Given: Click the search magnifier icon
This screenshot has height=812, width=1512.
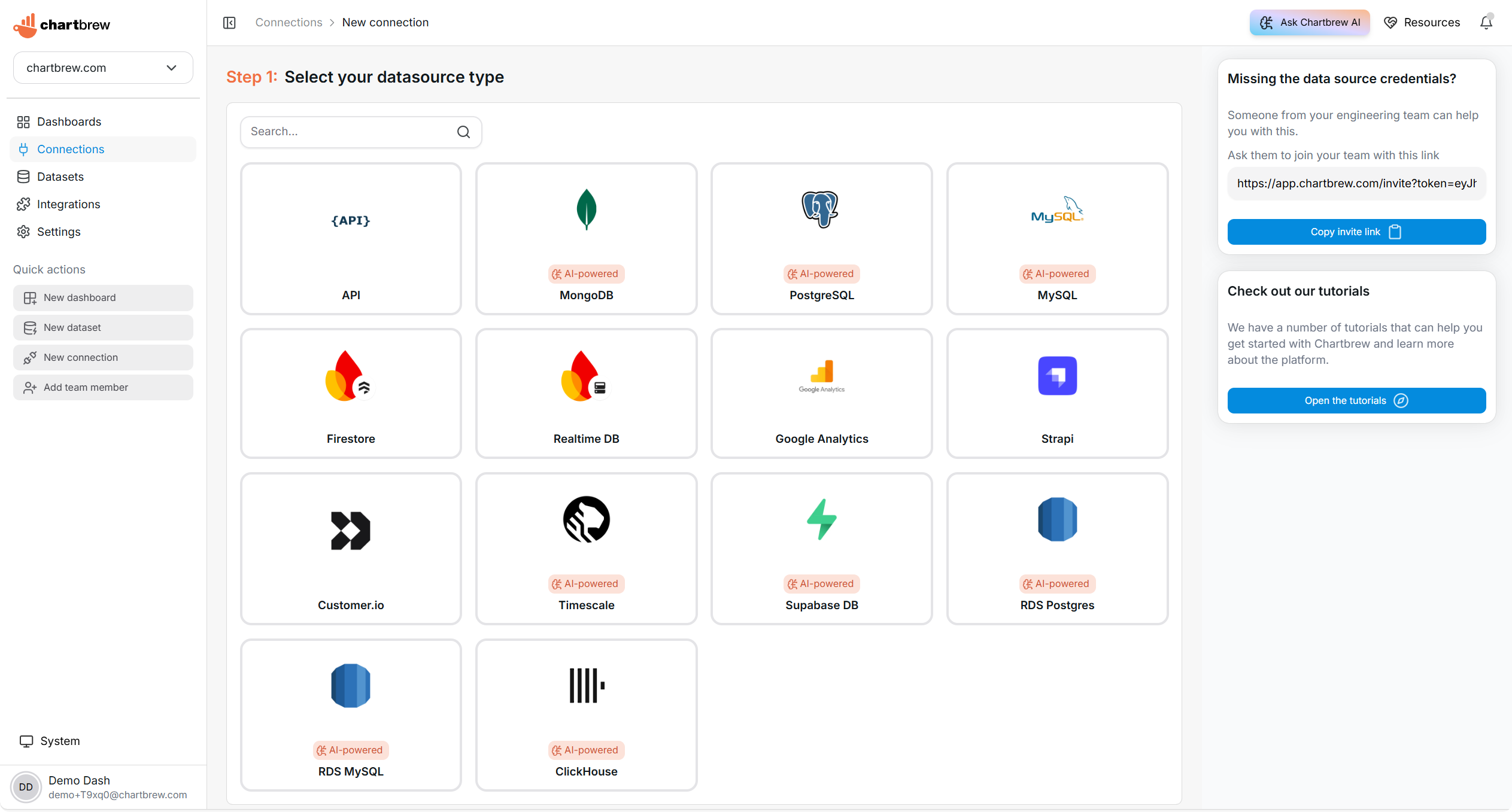Looking at the screenshot, I should 463,132.
